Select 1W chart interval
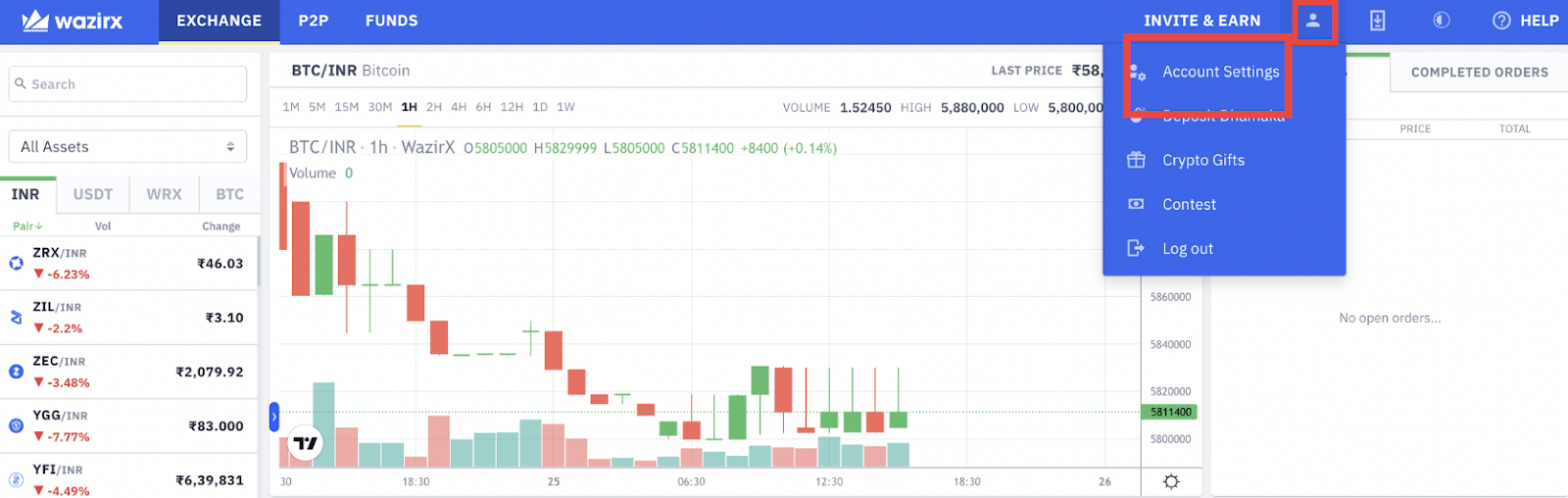Screen dimensions: 1568x498 point(565,107)
